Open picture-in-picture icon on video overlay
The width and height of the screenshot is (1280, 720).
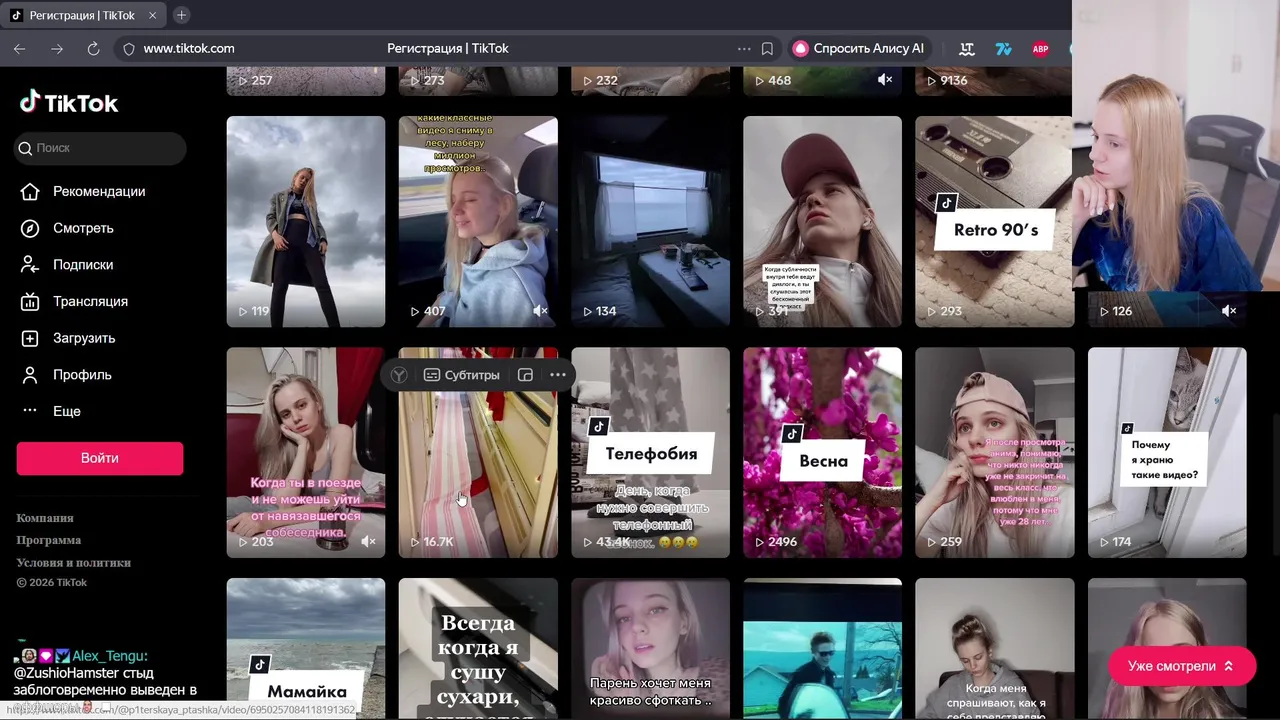(526, 375)
